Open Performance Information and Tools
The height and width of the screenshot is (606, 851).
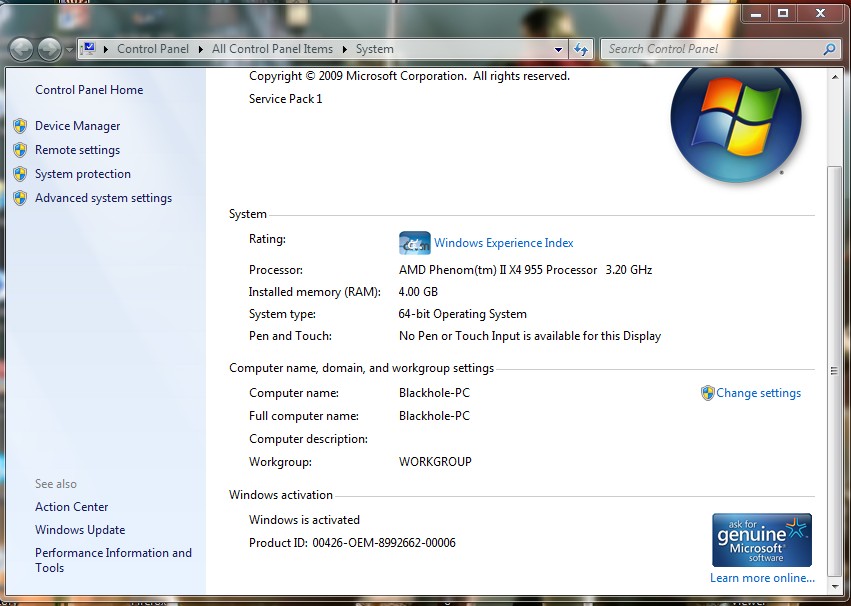[113, 560]
